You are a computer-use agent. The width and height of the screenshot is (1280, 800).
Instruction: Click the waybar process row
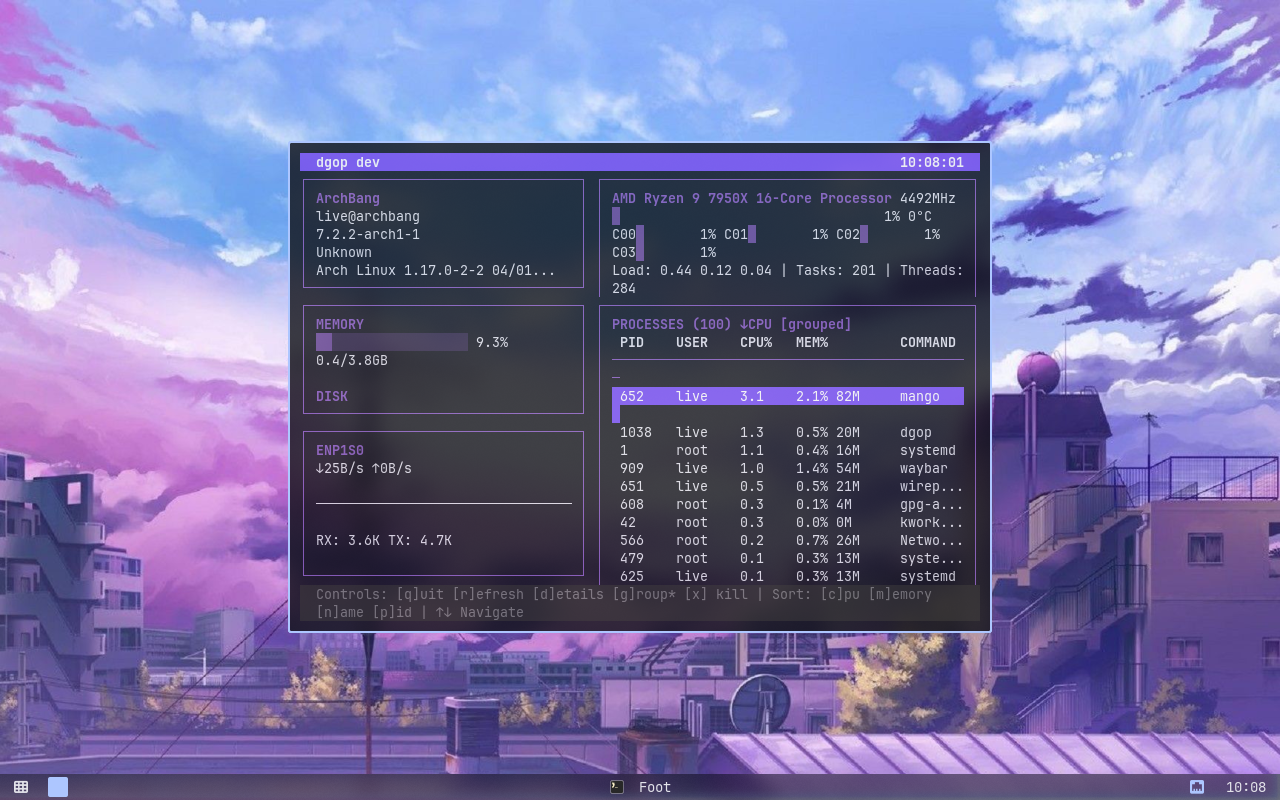(788, 468)
